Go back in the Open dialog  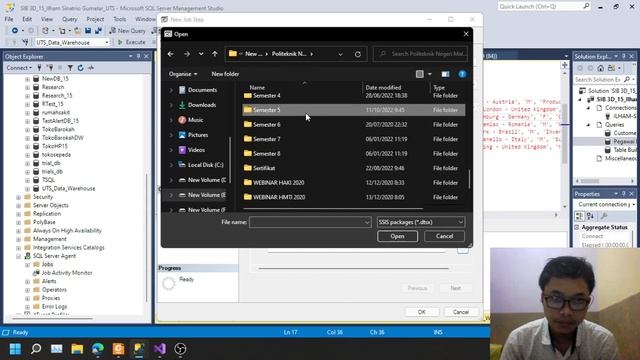[171, 54]
